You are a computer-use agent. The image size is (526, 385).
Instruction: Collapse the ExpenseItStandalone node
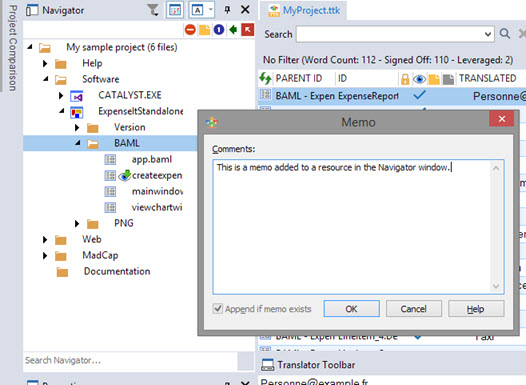[x=62, y=111]
